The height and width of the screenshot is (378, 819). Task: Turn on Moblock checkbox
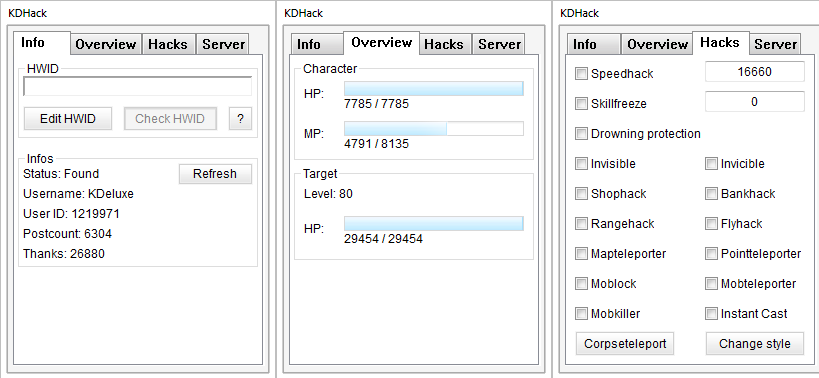581,284
